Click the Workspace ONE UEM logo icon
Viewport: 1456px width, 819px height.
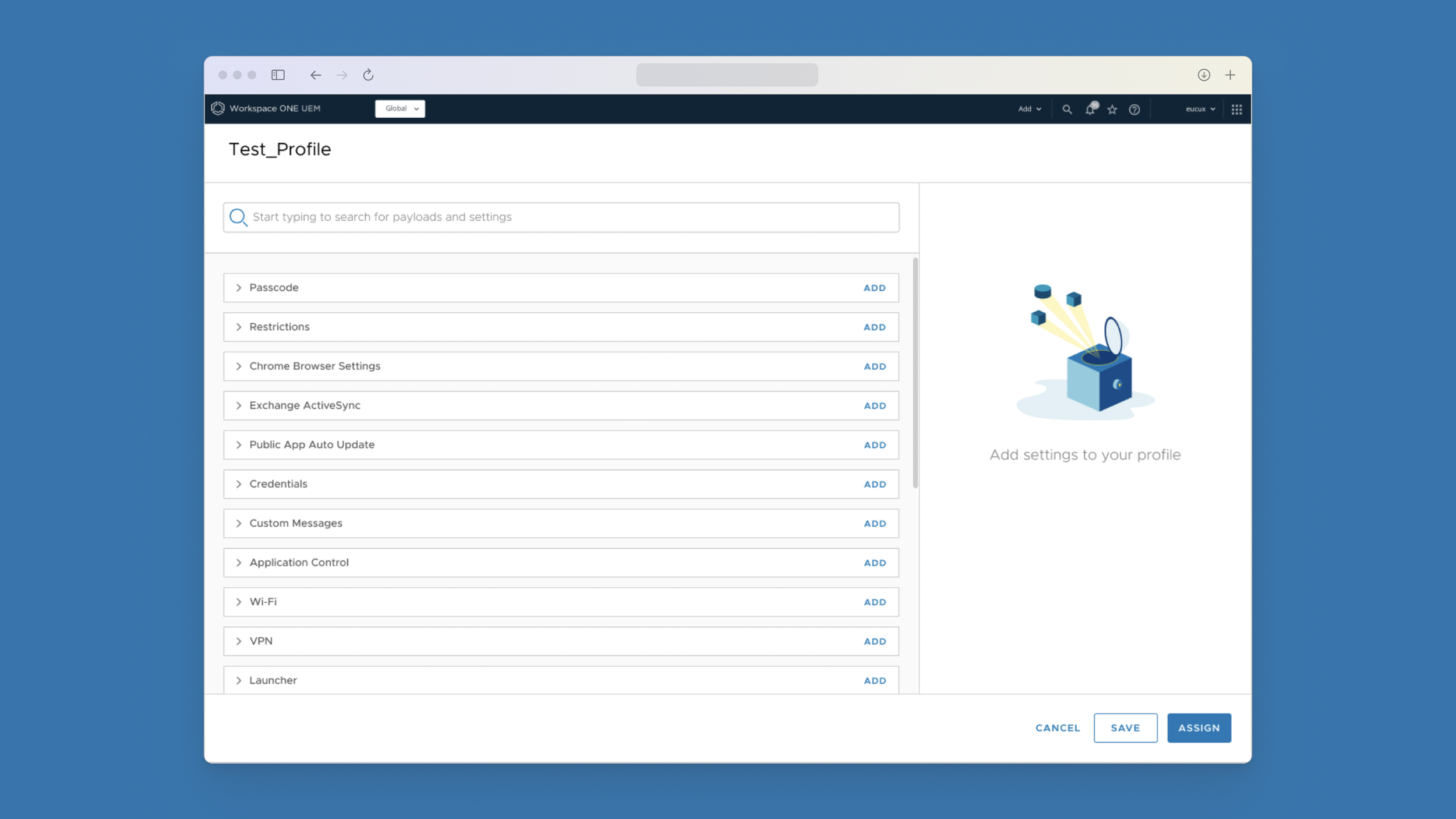(x=218, y=108)
